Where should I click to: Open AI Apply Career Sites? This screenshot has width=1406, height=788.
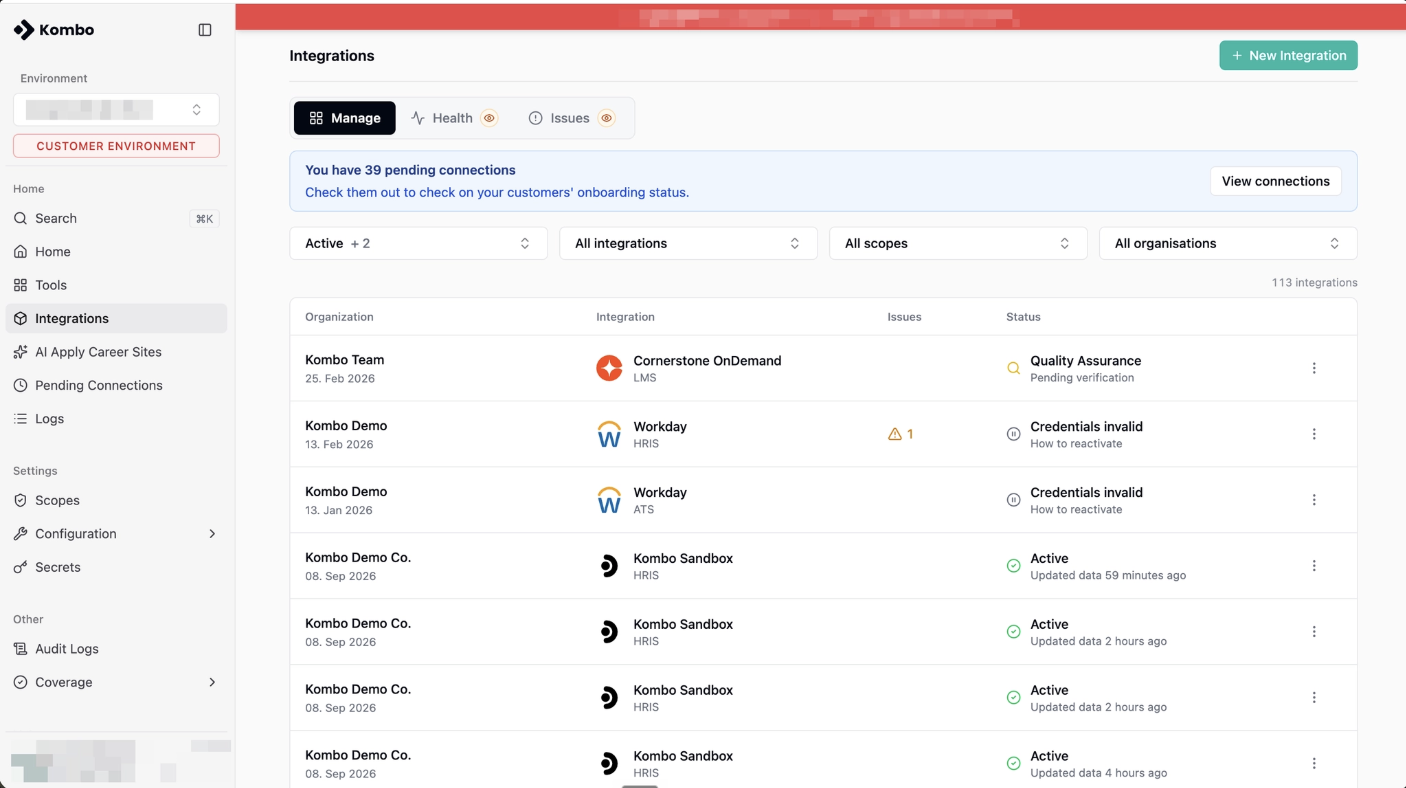pos(116,352)
